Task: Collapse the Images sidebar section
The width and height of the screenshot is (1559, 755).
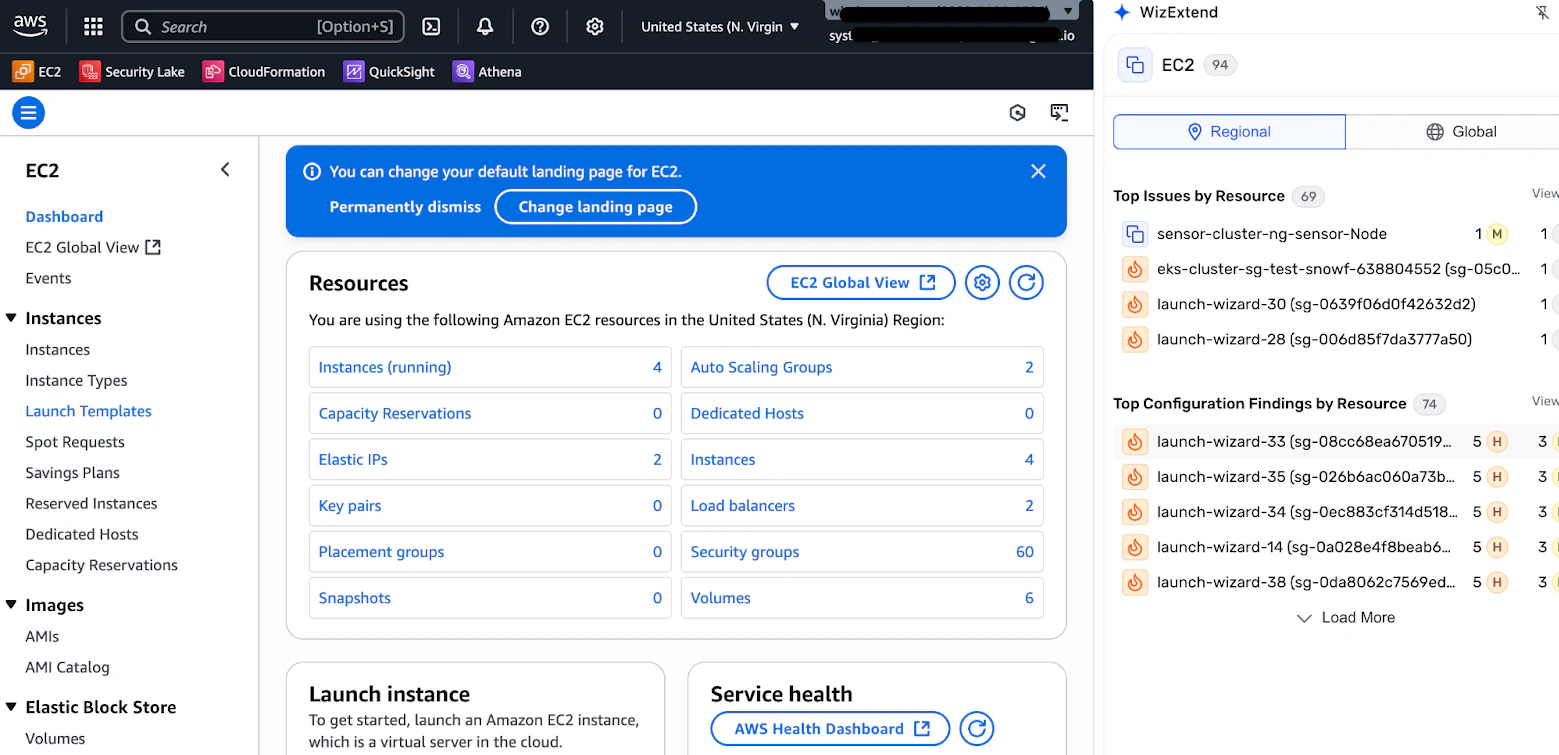Action: [12, 606]
